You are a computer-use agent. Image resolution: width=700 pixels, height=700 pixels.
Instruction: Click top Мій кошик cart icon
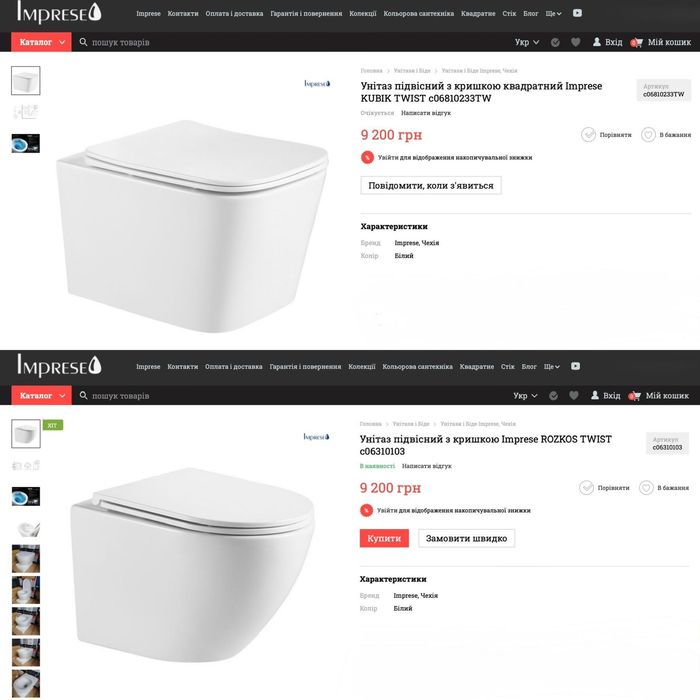coord(637,42)
